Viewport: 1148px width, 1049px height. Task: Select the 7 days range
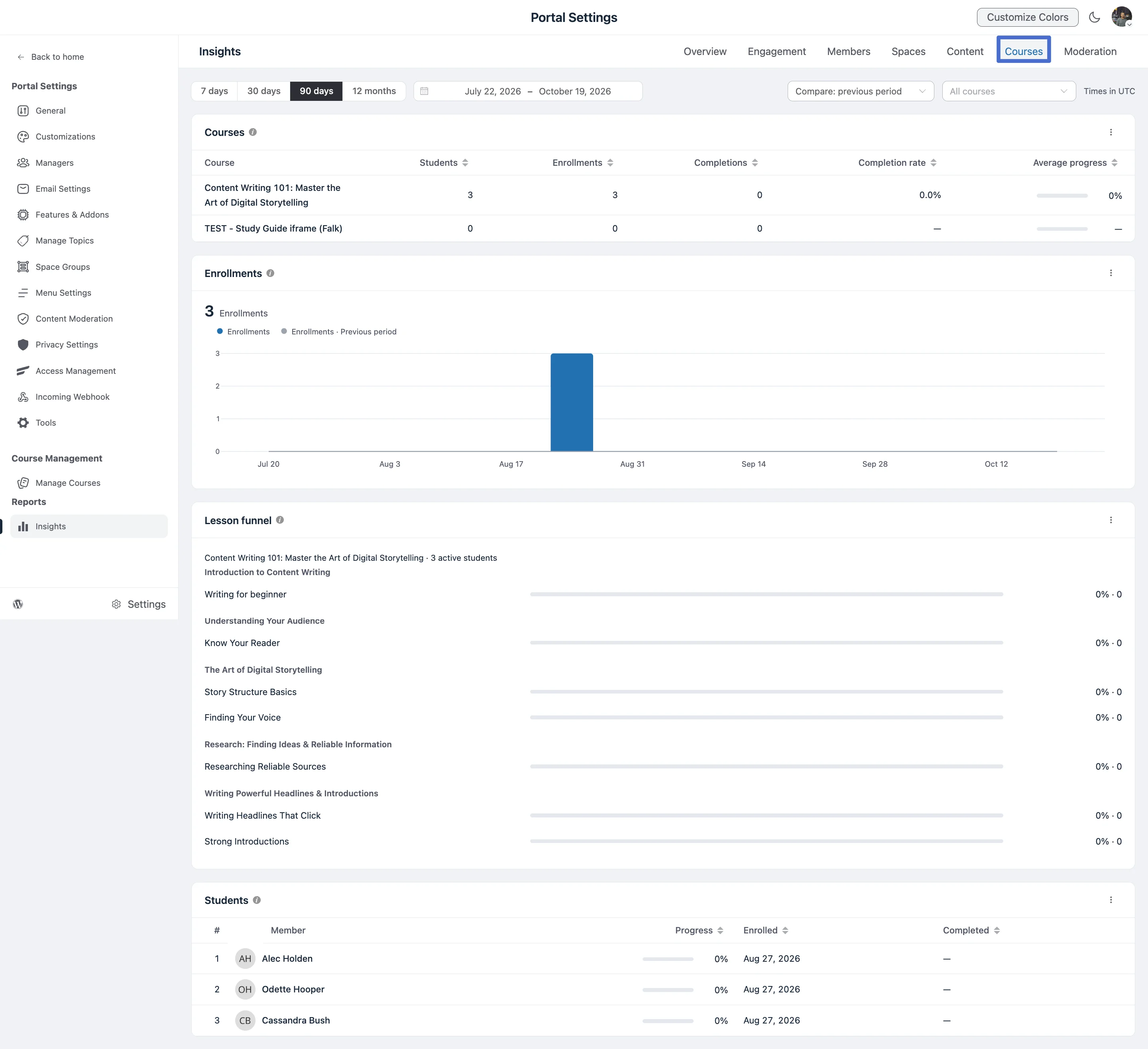click(x=214, y=91)
